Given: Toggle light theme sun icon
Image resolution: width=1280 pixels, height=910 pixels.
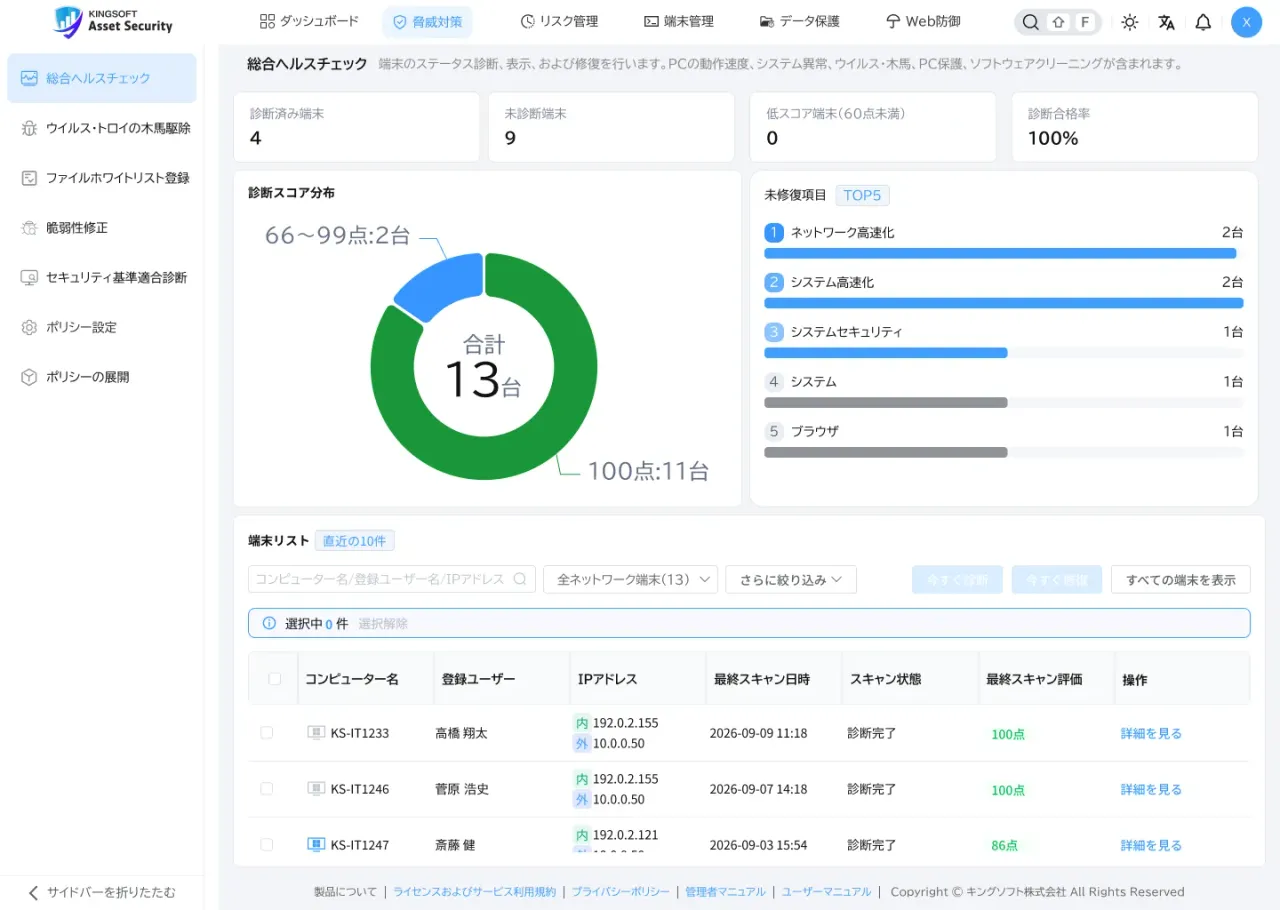Looking at the screenshot, I should point(1130,22).
